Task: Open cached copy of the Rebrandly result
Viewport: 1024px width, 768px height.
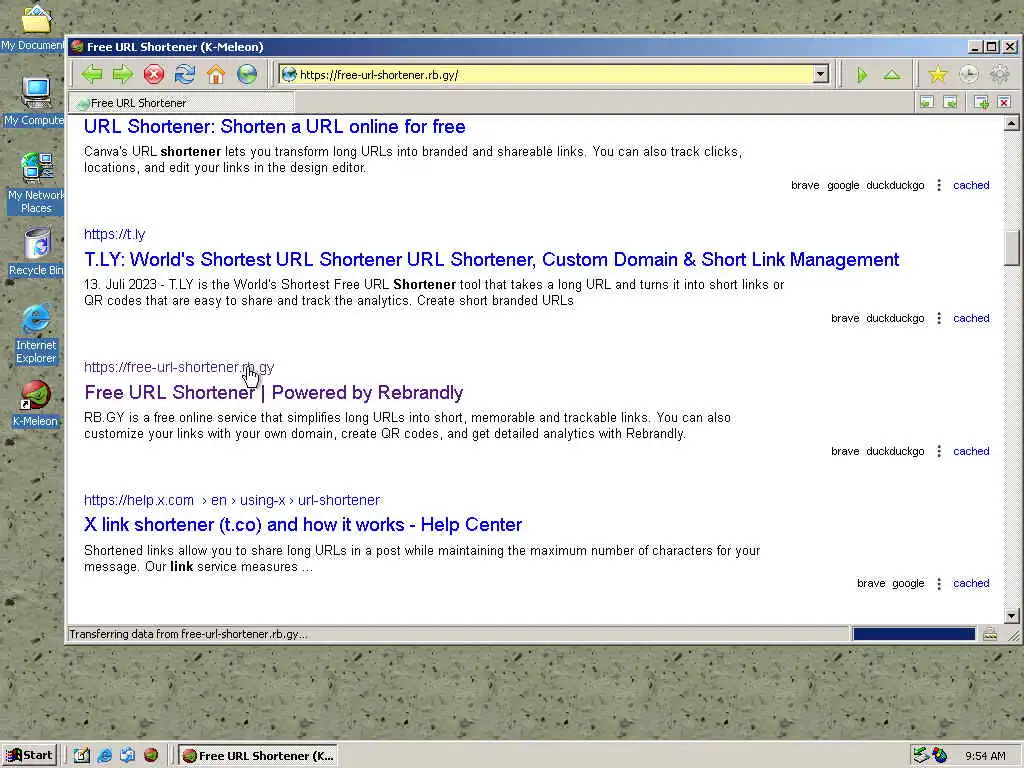Action: point(971,451)
